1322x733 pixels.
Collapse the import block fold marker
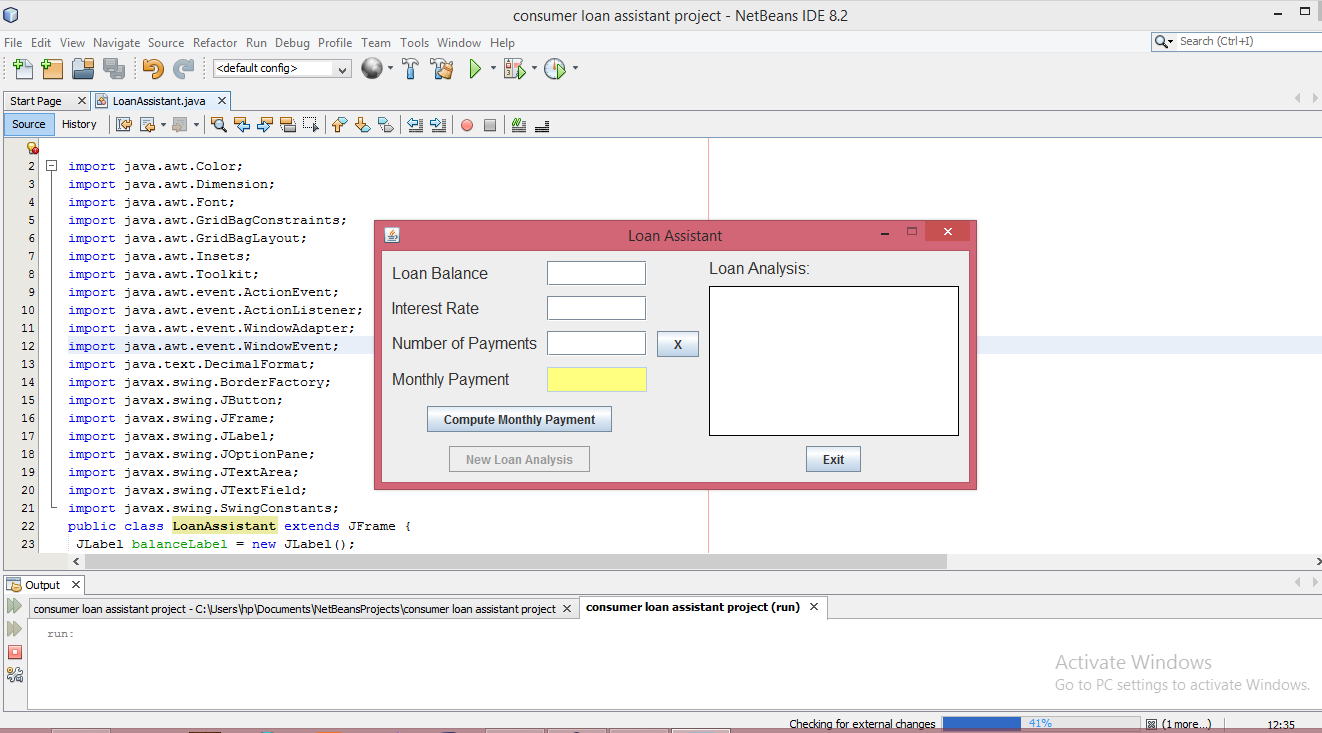point(51,166)
